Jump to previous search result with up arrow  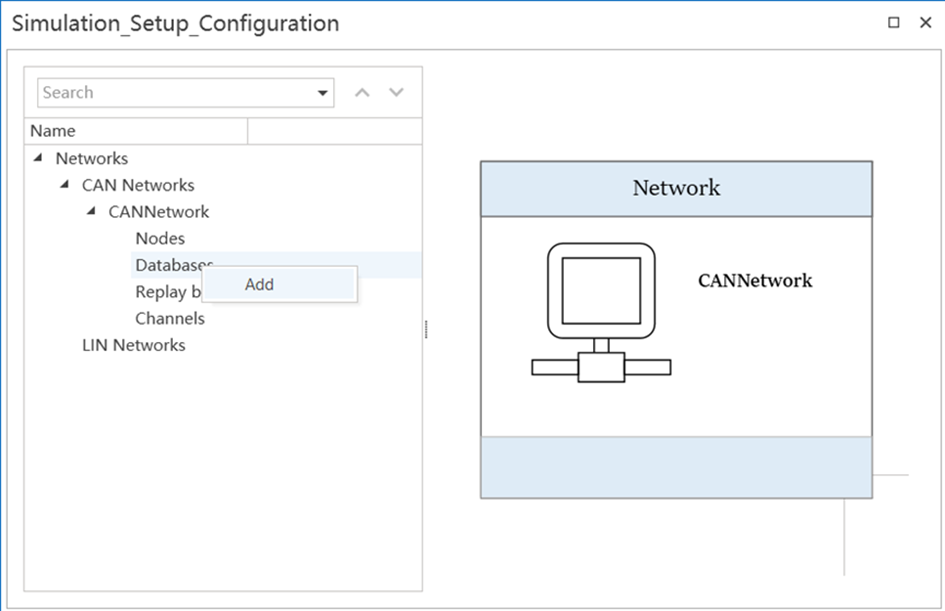[363, 93]
